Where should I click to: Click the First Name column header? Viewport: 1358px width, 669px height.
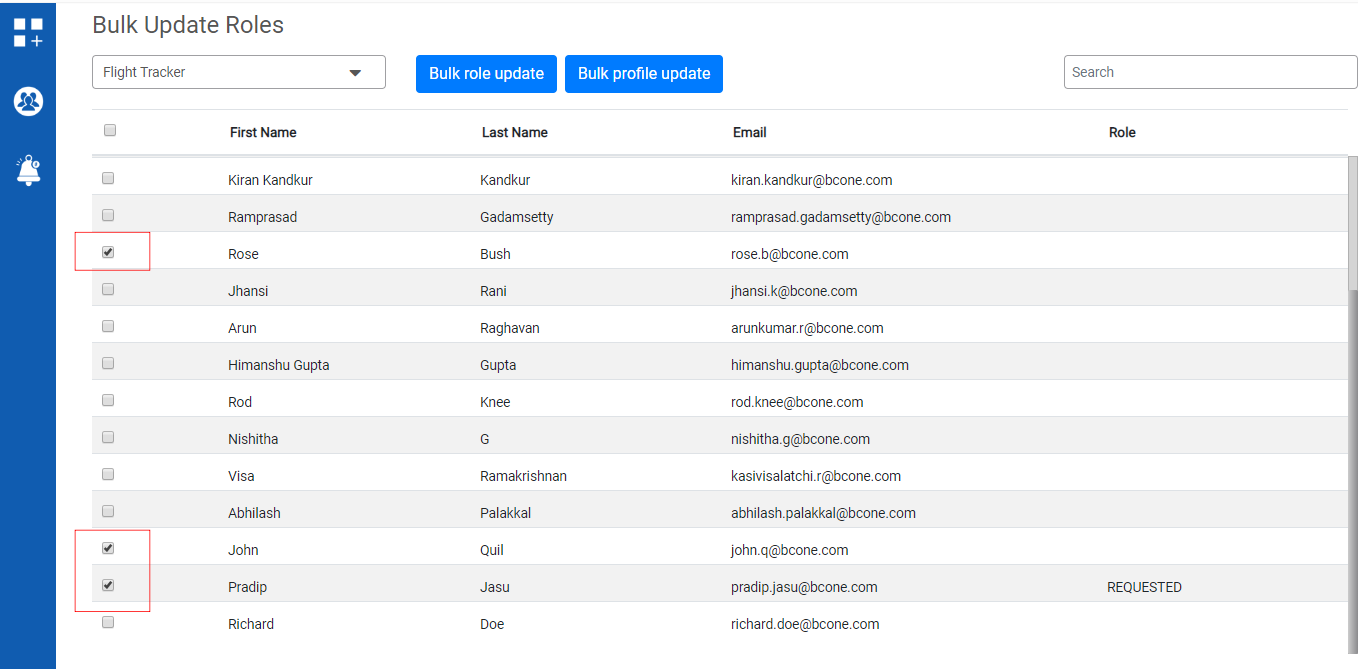tap(263, 132)
